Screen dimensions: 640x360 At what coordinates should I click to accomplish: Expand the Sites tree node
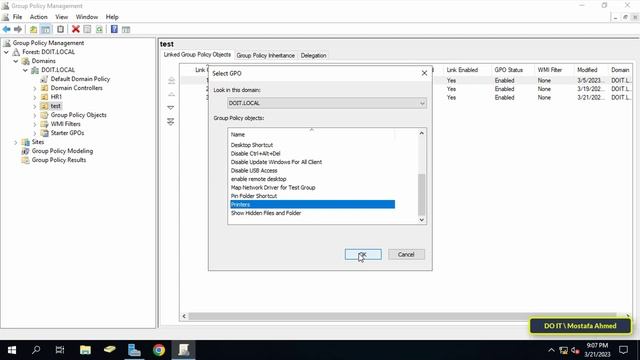tap(16, 142)
